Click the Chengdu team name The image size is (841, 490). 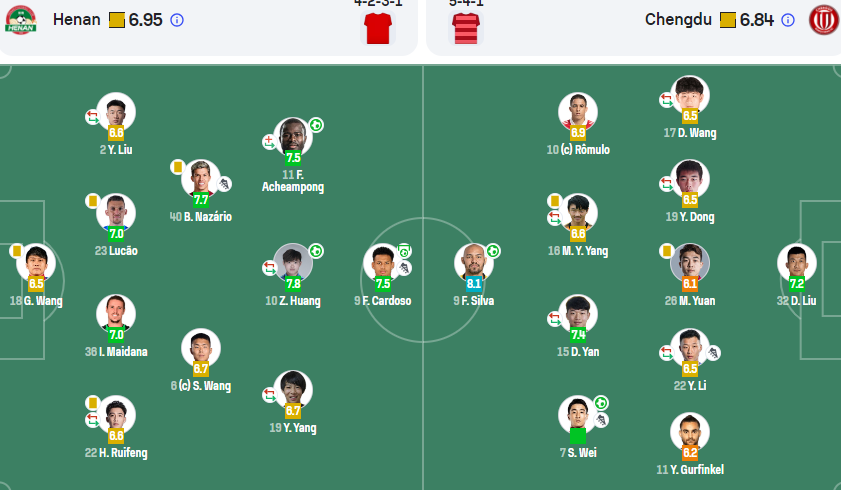[x=678, y=20]
